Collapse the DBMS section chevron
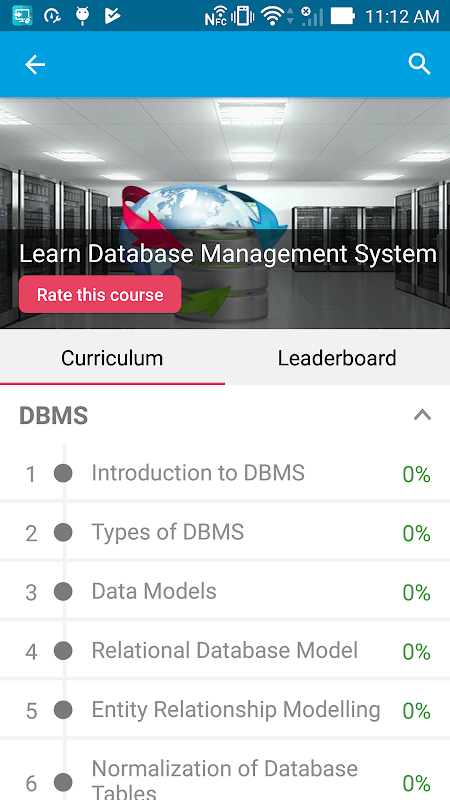 [422, 415]
